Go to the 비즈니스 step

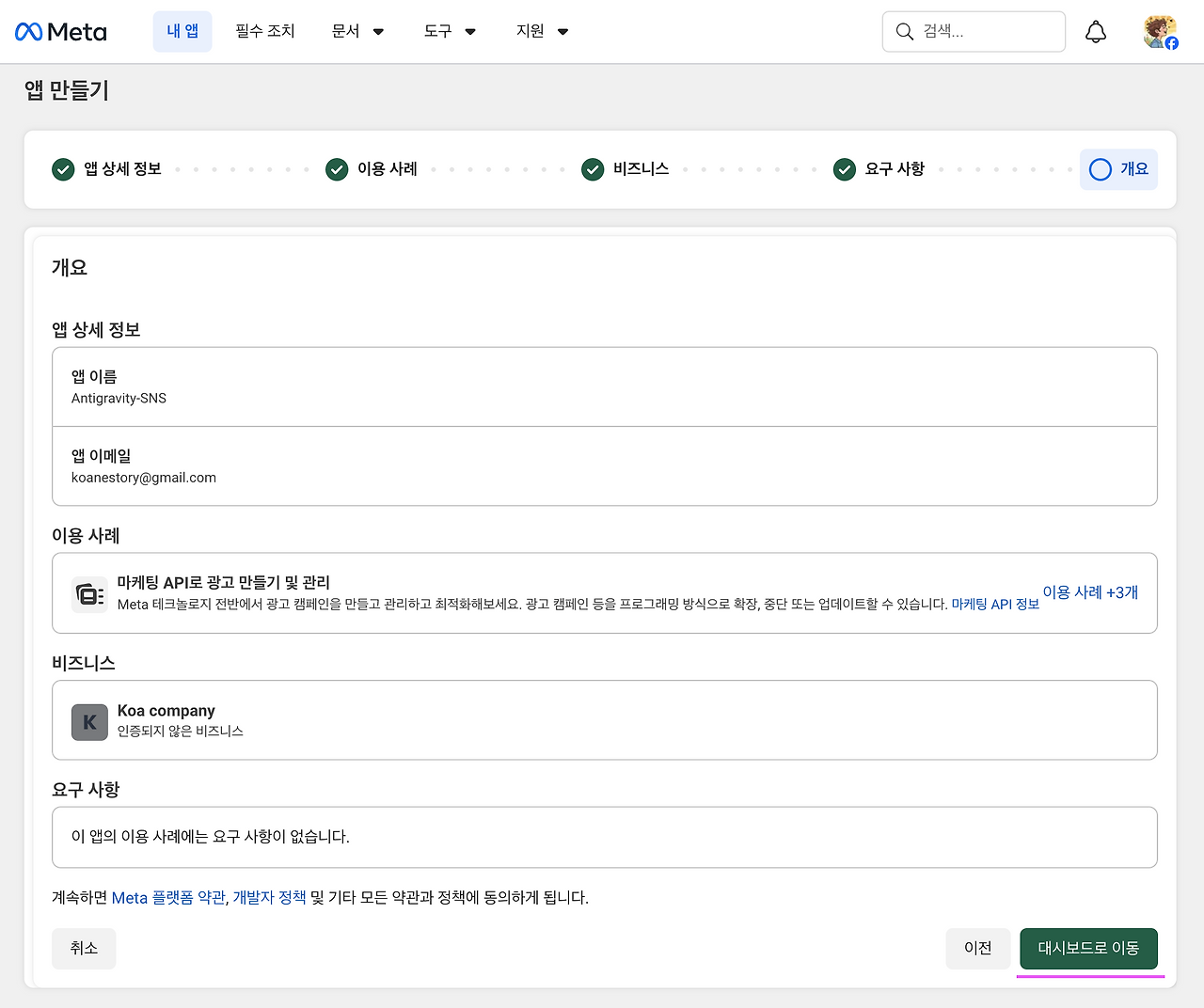tap(642, 169)
